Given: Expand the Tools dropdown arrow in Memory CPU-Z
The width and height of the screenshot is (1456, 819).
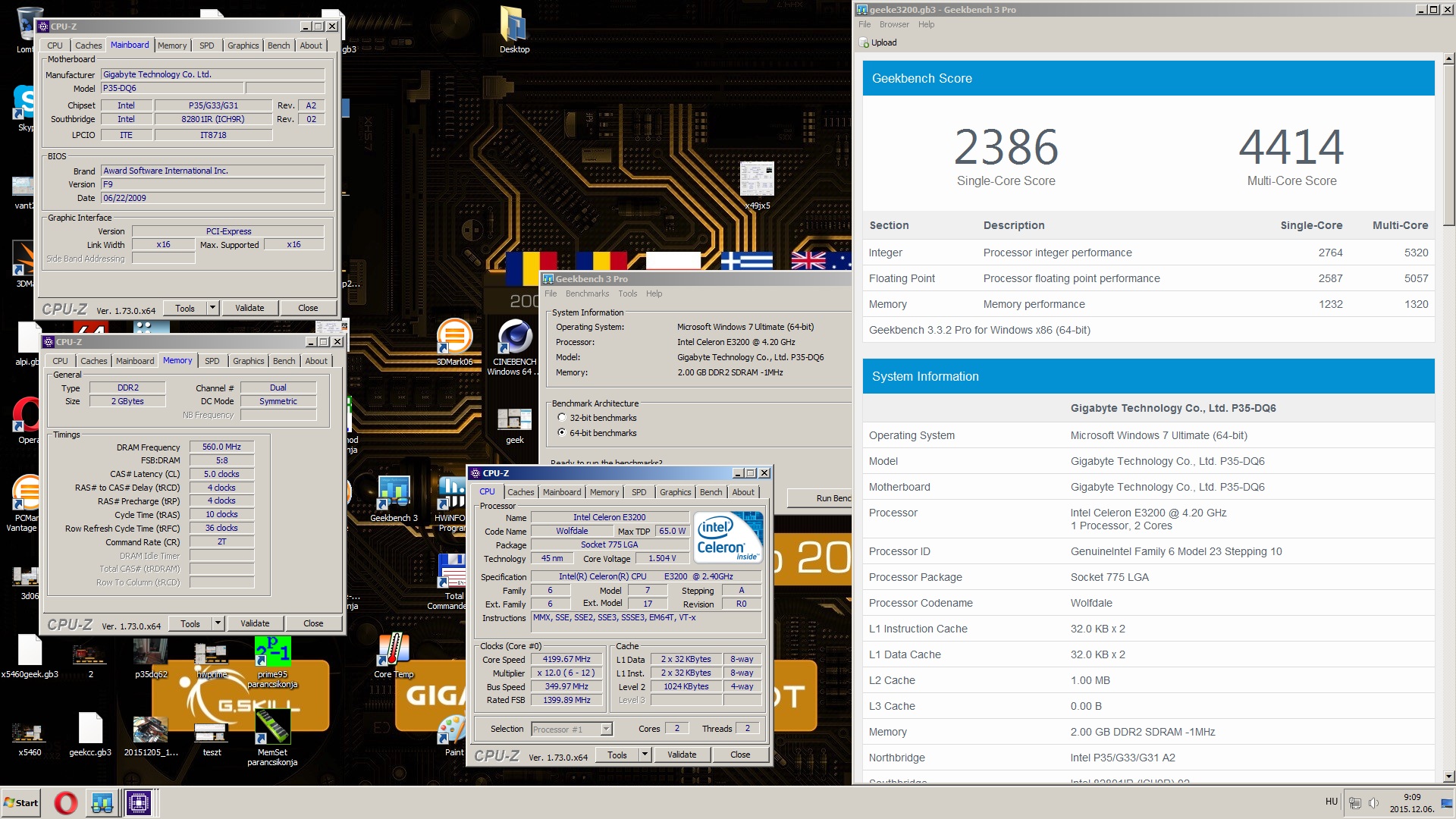Looking at the screenshot, I should click(218, 623).
